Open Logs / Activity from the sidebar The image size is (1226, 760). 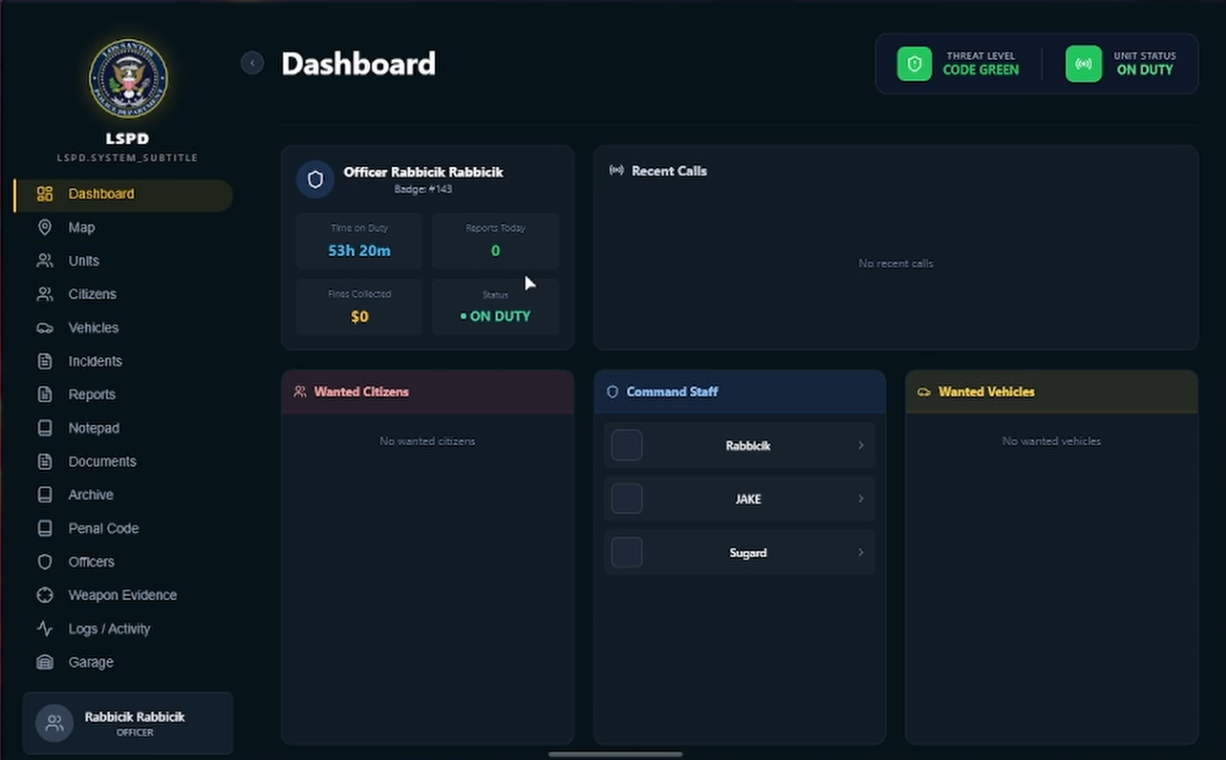coord(124,629)
